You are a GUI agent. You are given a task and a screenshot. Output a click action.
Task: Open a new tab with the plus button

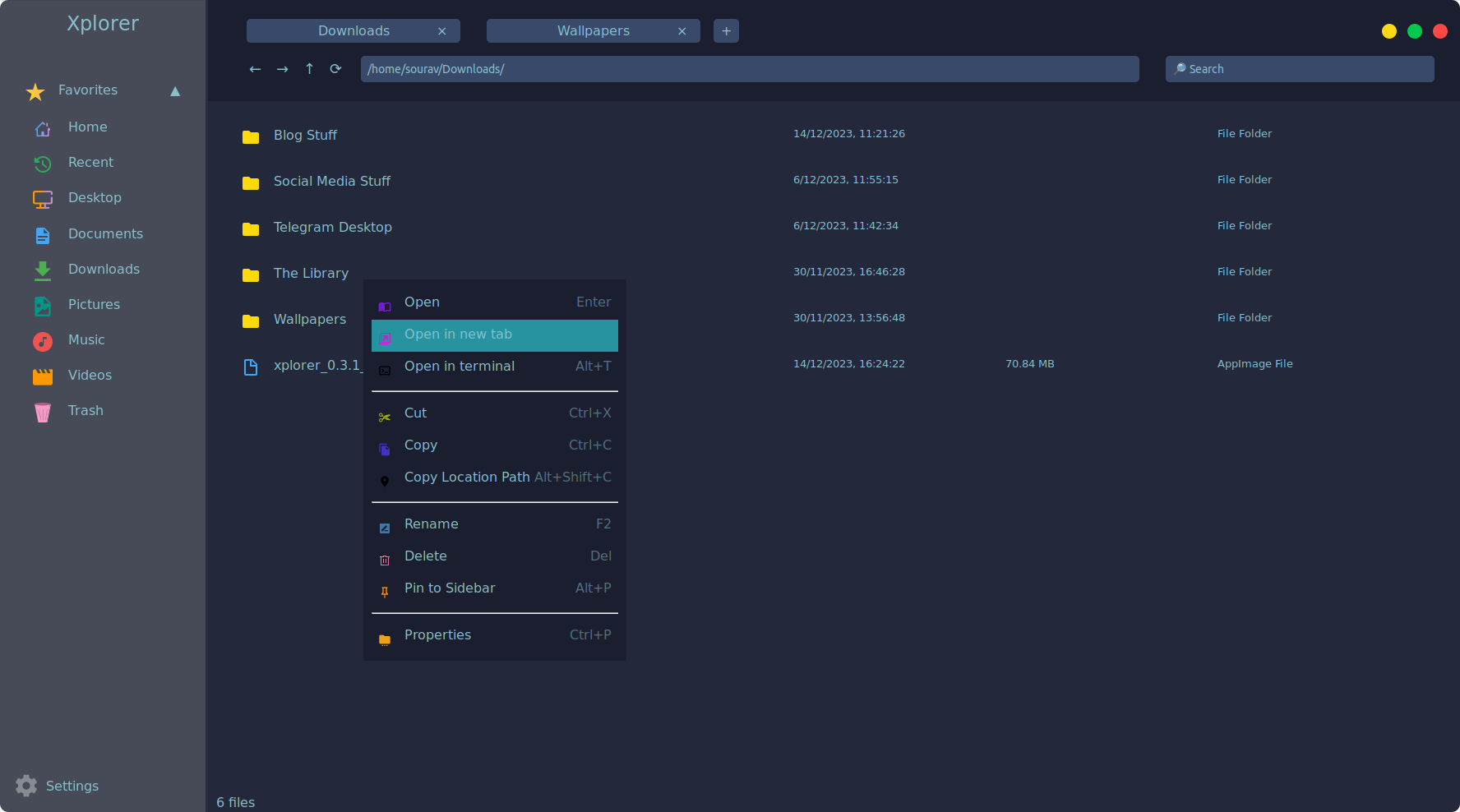(x=726, y=30)
